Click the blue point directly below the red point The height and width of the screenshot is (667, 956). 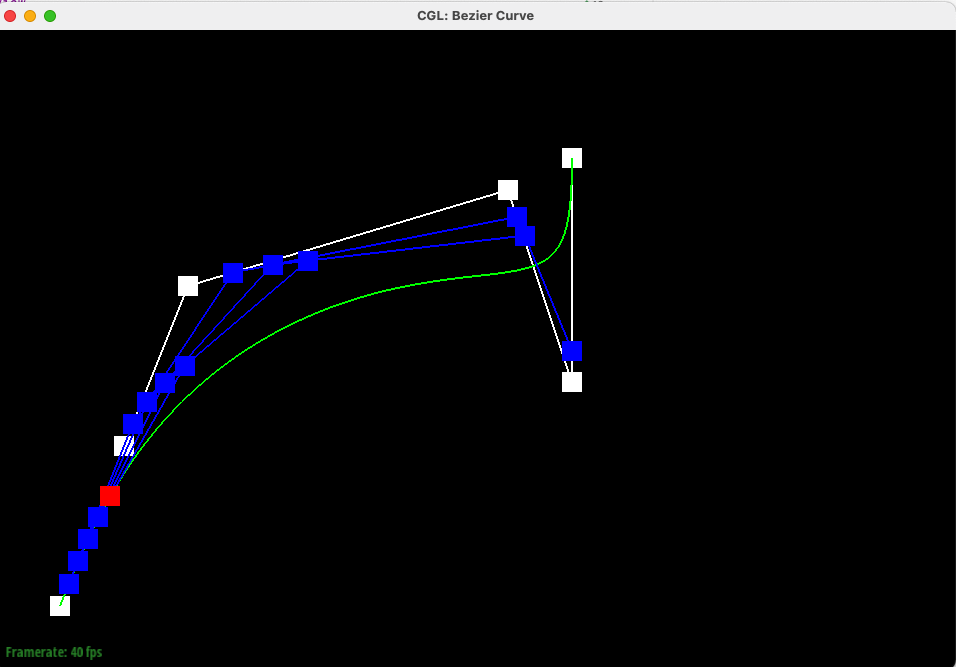point(98,517)
